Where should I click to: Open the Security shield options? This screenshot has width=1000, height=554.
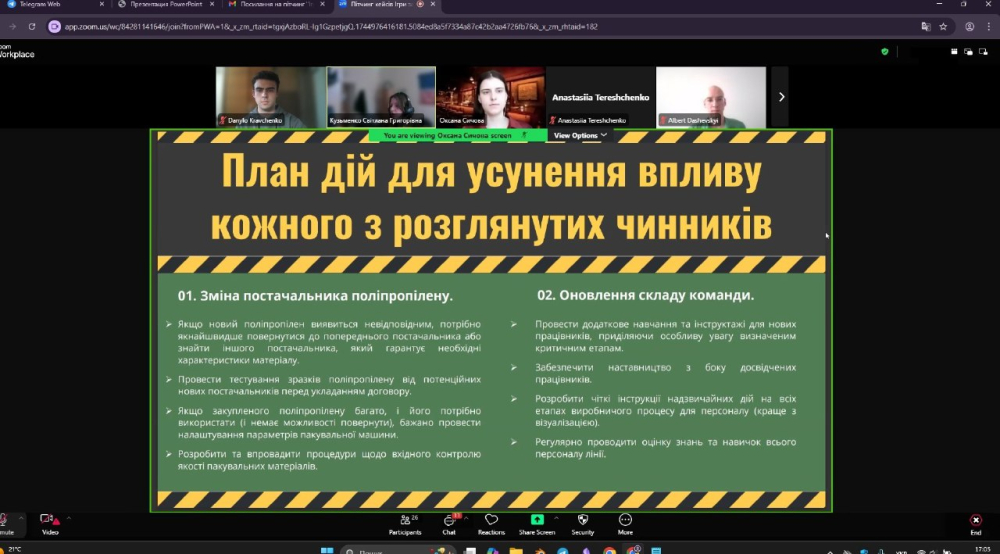point(583,522)
